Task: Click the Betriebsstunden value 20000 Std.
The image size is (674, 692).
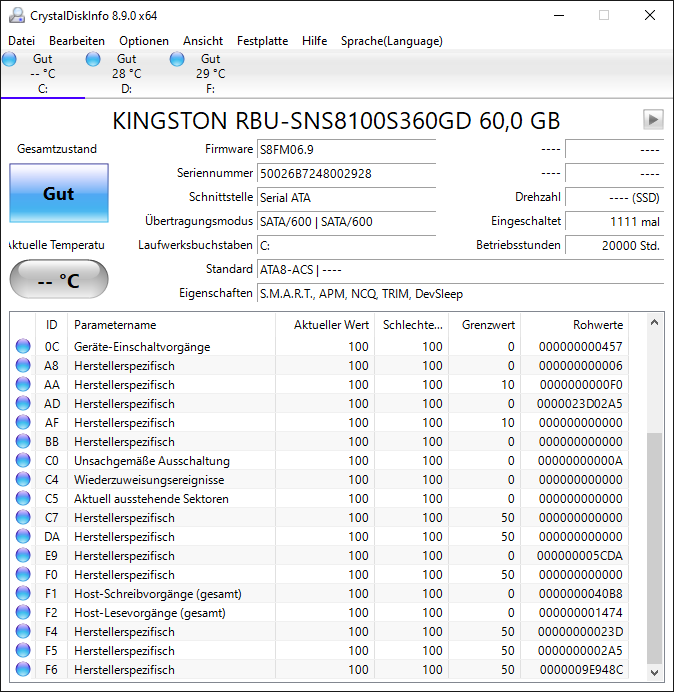Action: click(x=614, y=245)
